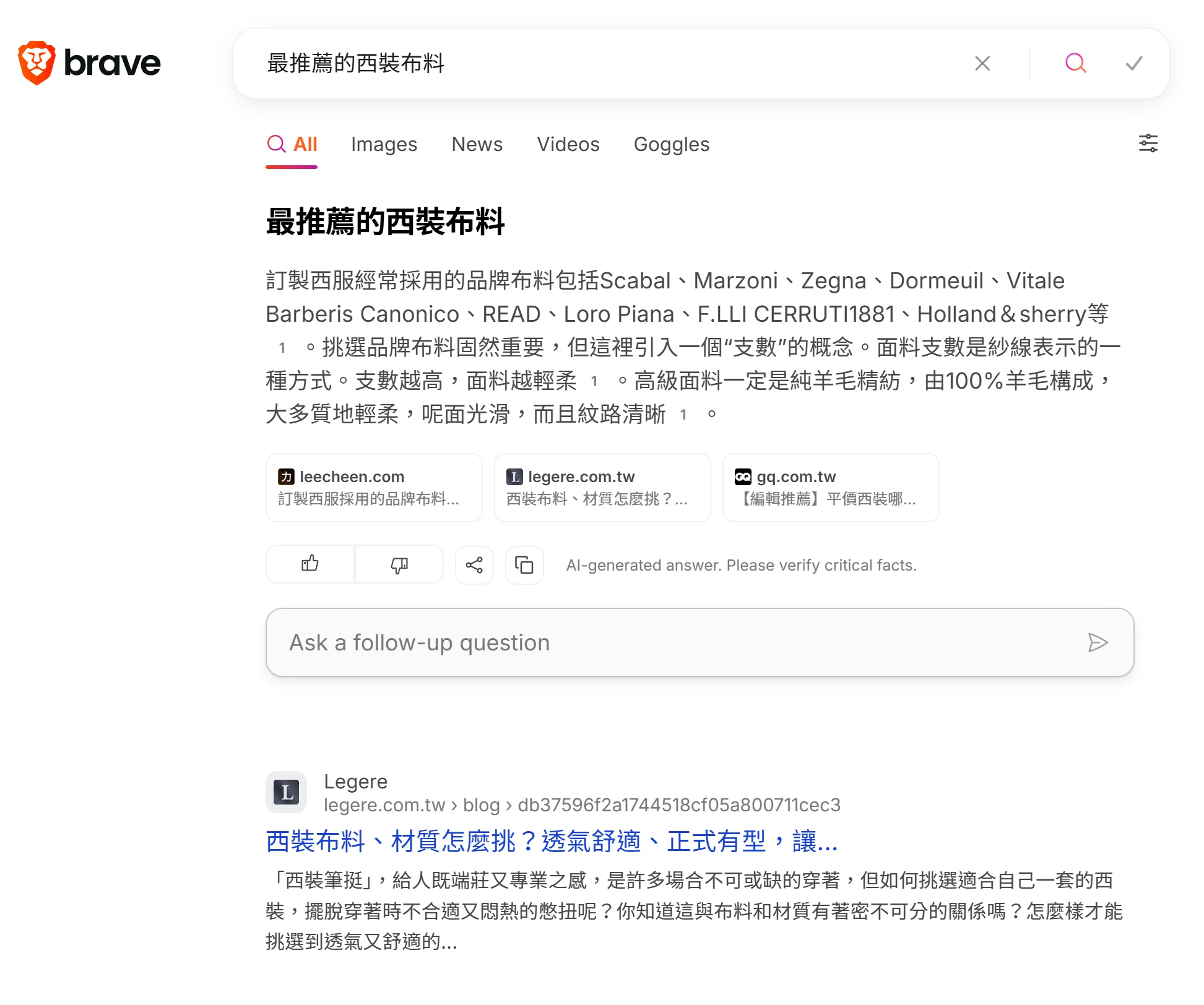
Task: Switch to the Images tab
Action: [x=384, y=144]
